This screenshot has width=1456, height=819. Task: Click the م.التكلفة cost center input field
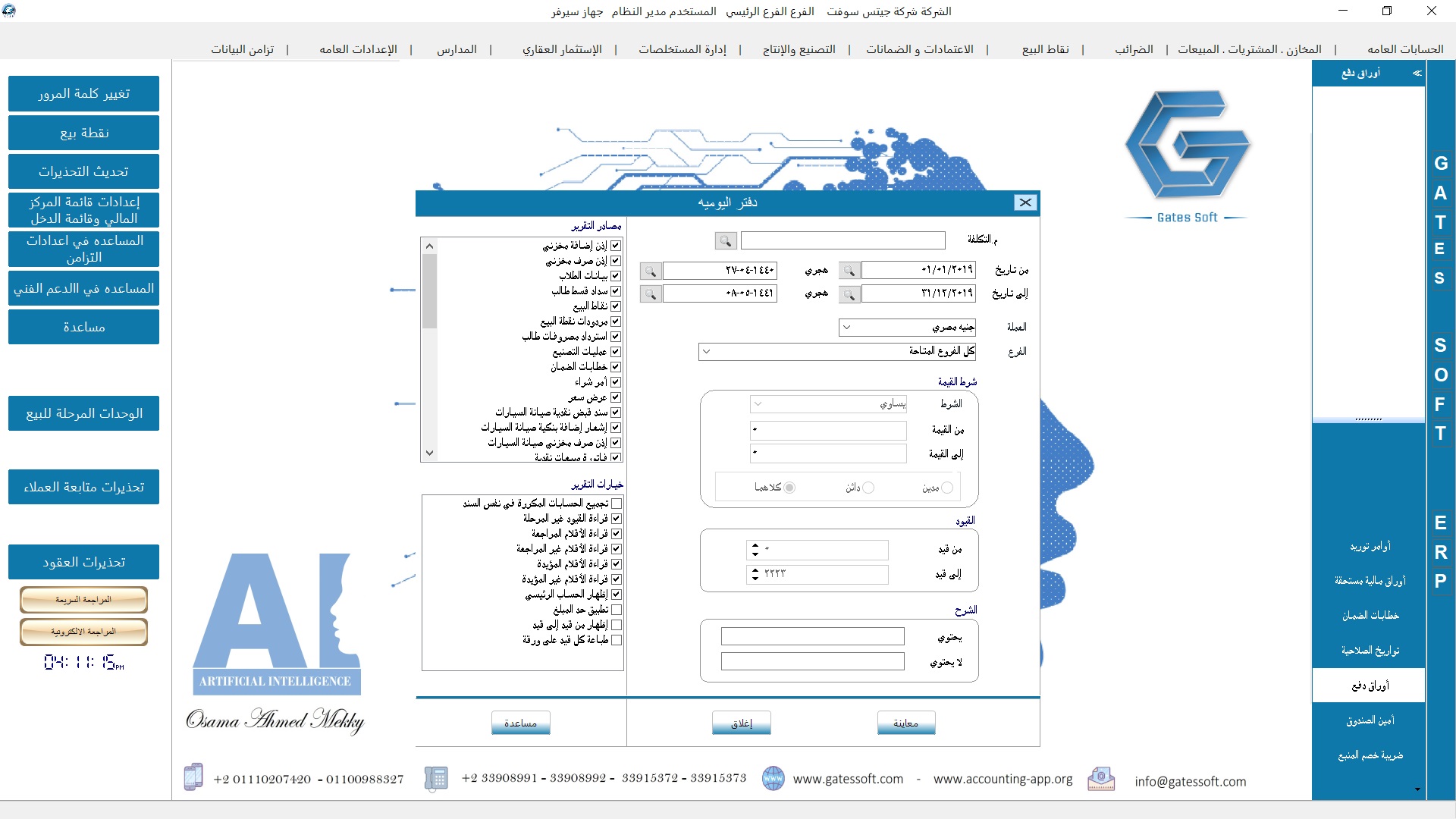[x=843, y=241]
